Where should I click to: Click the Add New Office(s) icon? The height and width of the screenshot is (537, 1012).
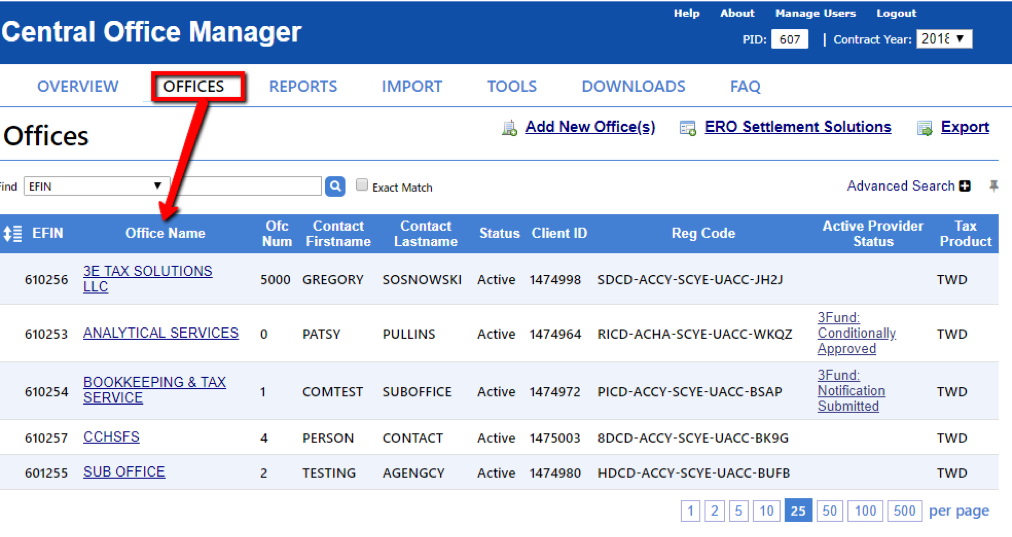509,128
